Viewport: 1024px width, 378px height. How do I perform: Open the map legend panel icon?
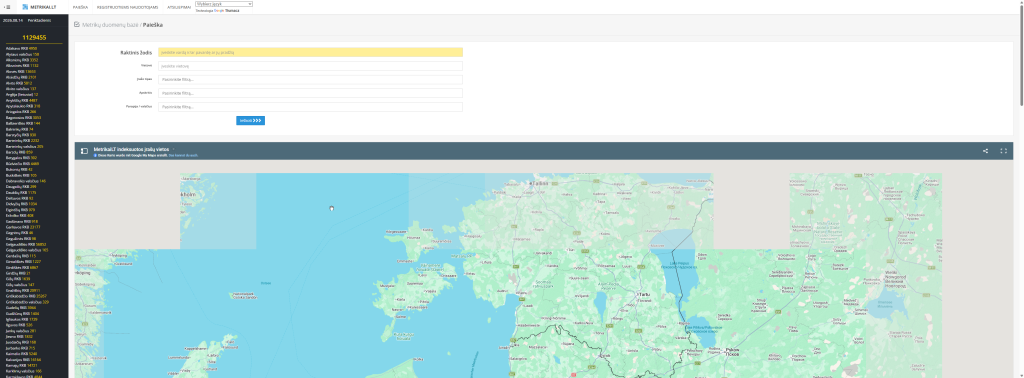coord(84,151)
